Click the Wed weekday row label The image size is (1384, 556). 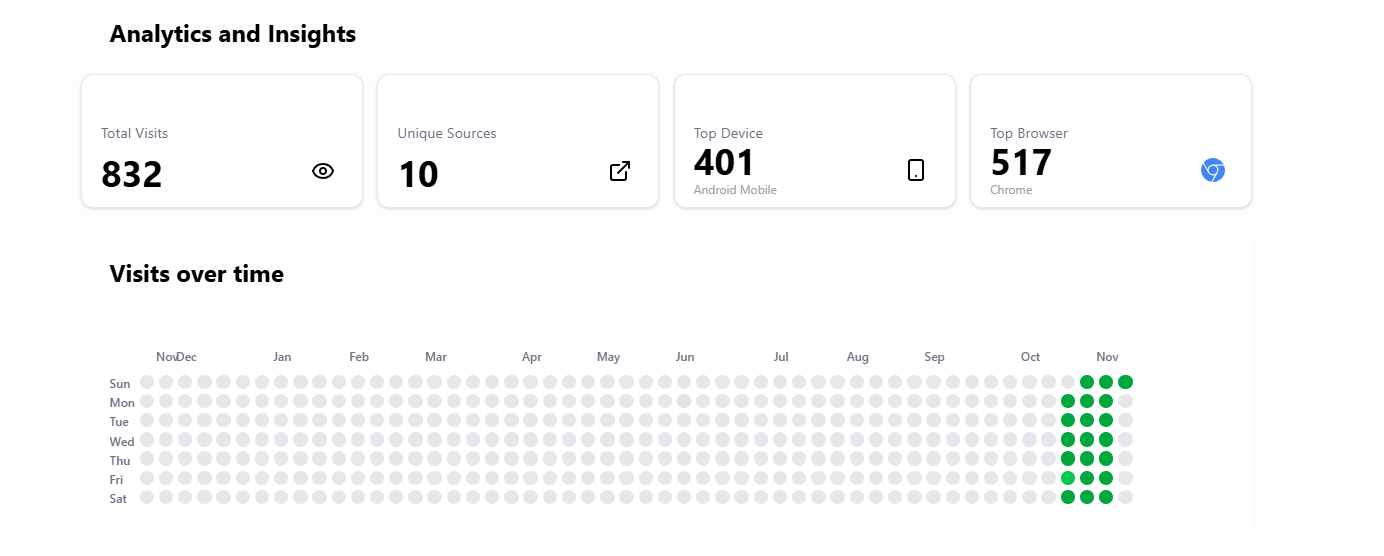pos(122,441)
